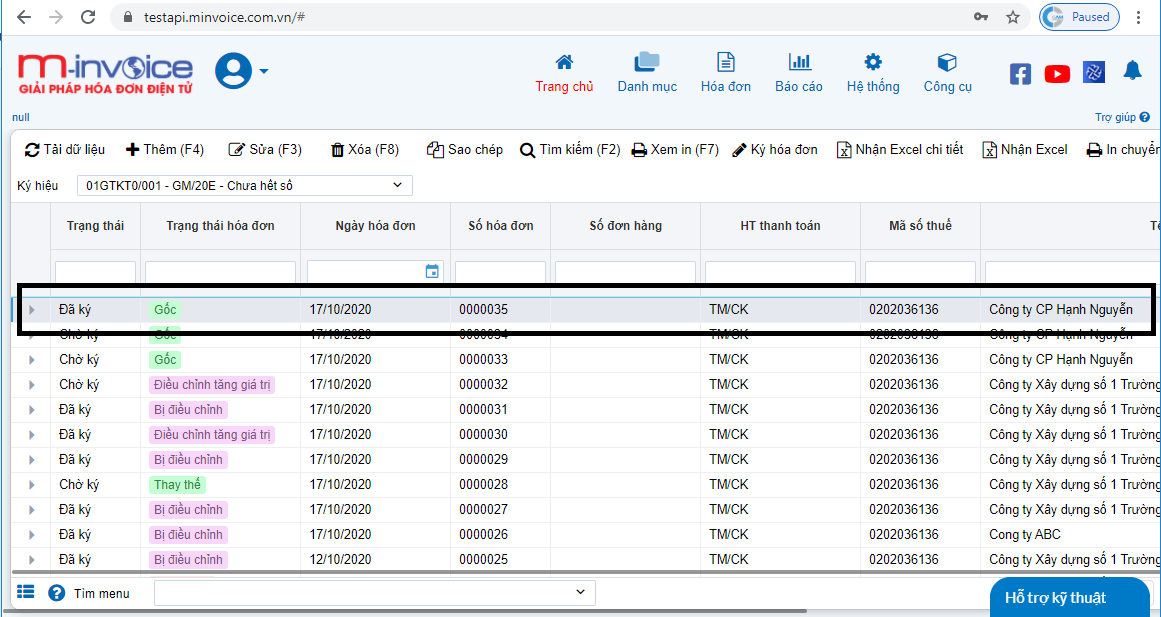Click the key password icon in address bar

click(x=981, y=17)
